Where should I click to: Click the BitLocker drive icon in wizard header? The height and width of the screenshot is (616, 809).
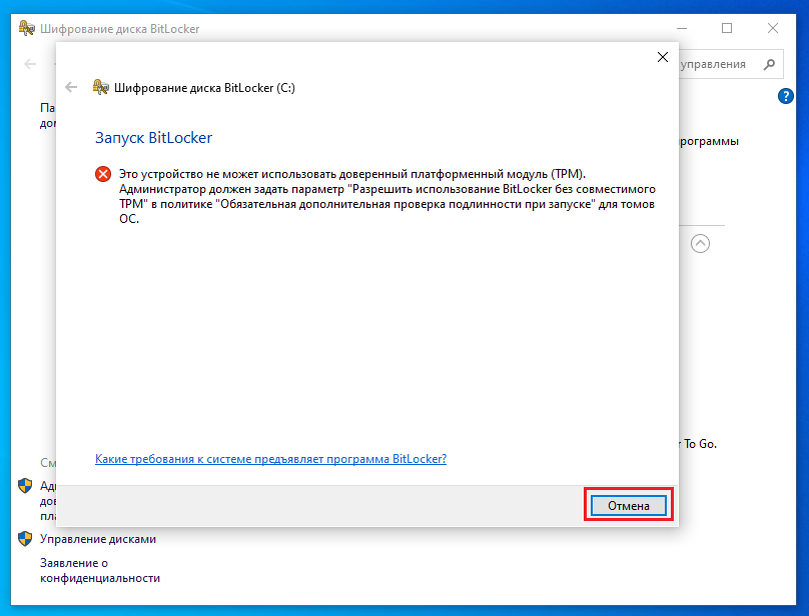pos(101,87)
